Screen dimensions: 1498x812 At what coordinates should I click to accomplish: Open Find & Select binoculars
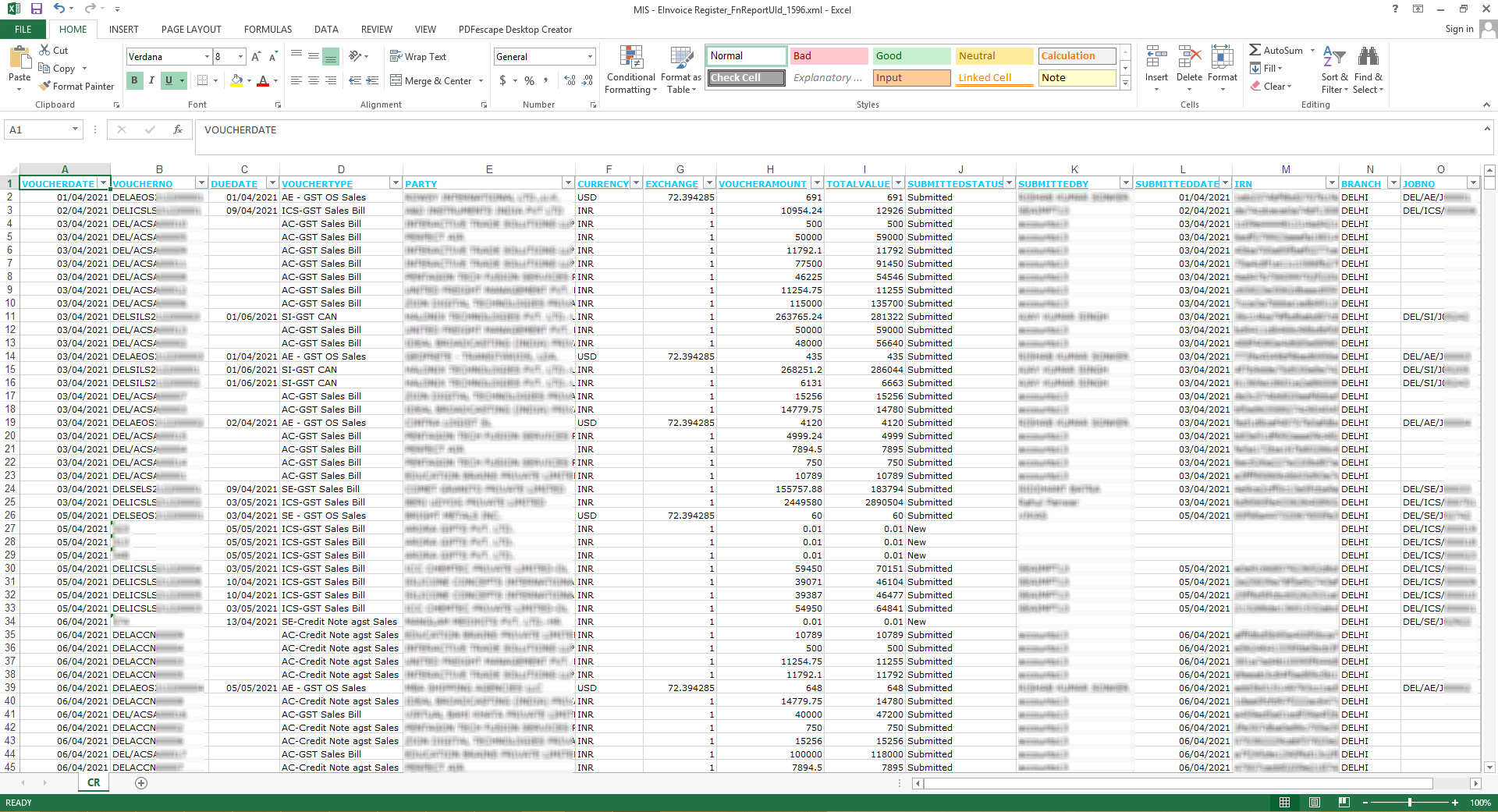point(1368,58)
